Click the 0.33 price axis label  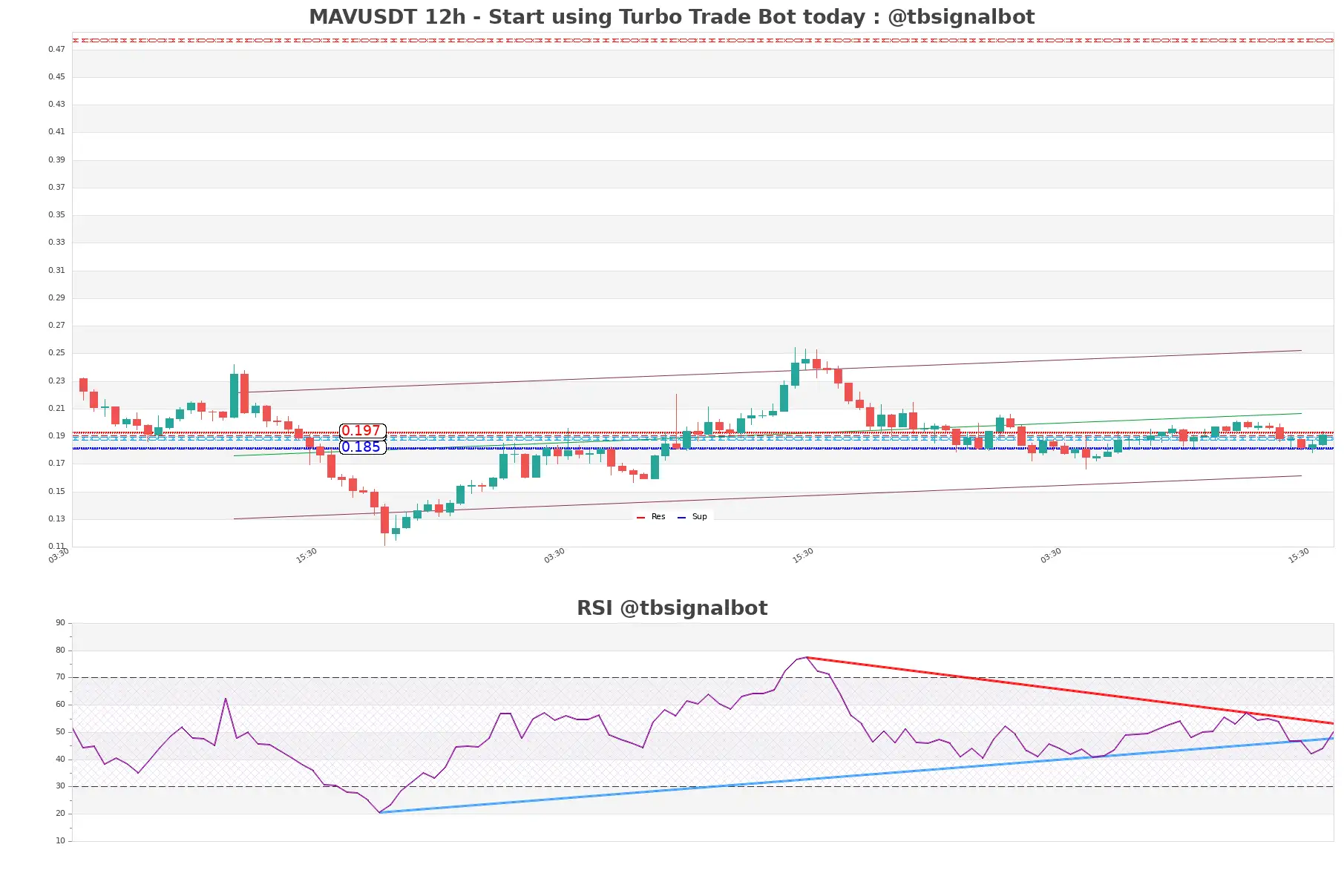[56, 243]
